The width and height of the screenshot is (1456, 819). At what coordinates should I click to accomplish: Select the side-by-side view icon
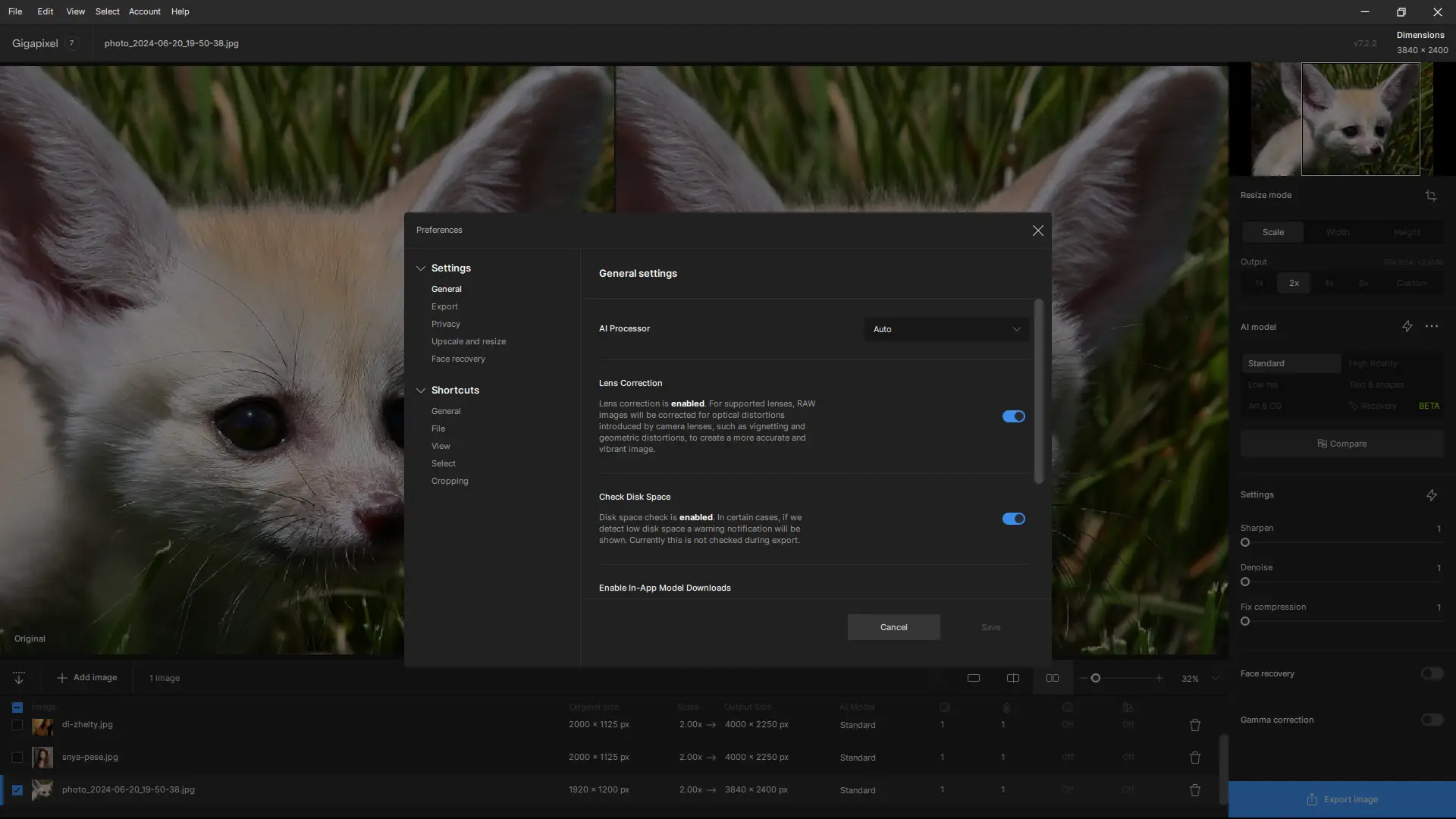coord(1053,678)
